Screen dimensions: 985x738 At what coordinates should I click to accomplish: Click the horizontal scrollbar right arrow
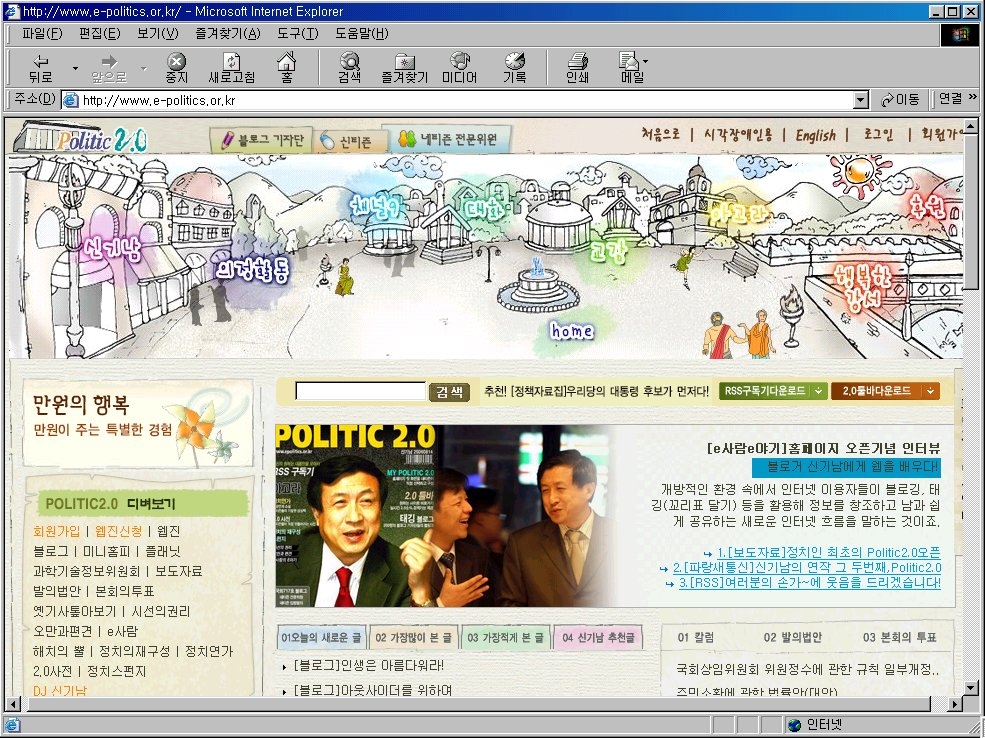(x=955, y=704)
